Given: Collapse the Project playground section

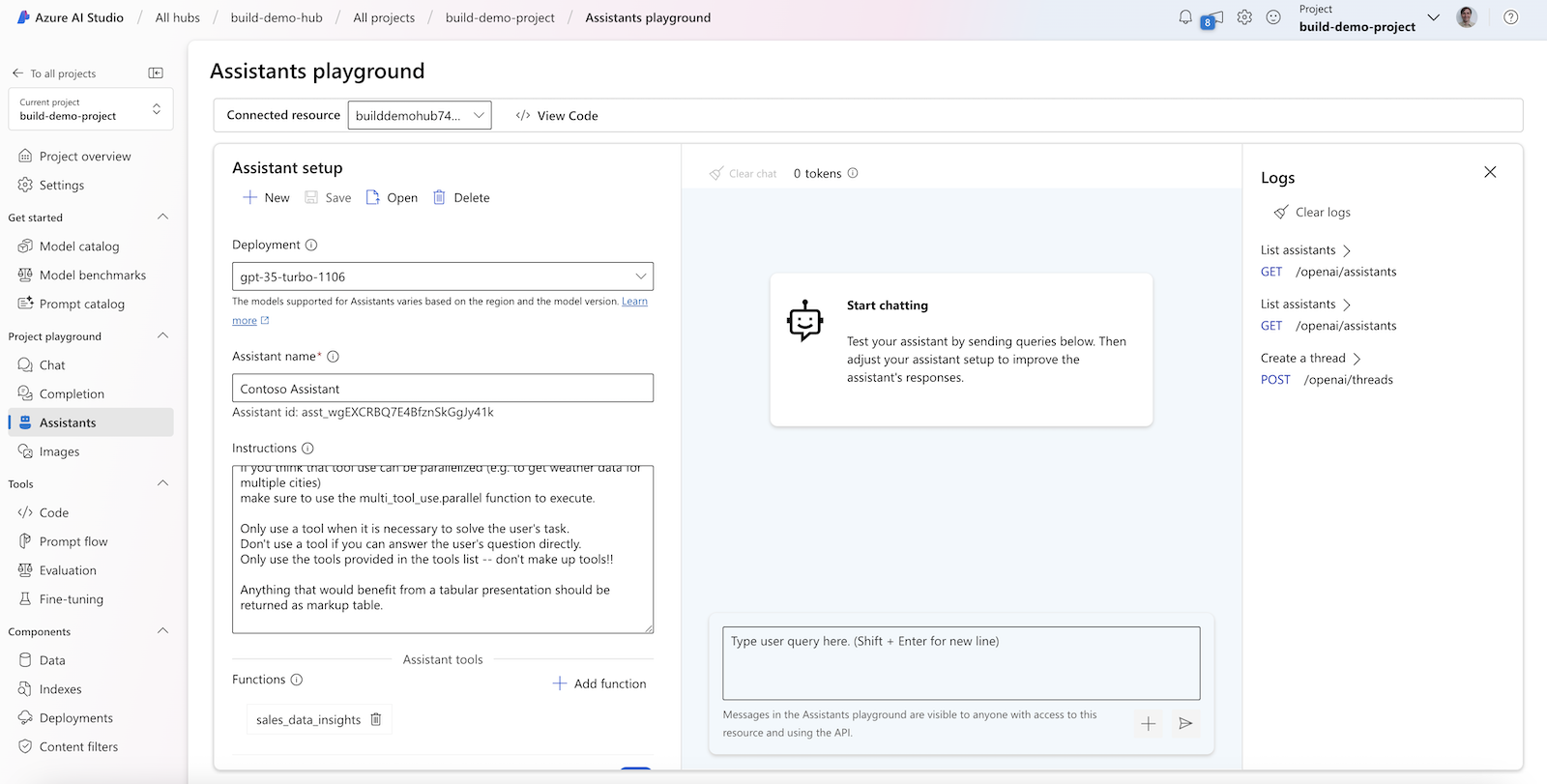Looking at the screenshot, I should click(162, 336).
